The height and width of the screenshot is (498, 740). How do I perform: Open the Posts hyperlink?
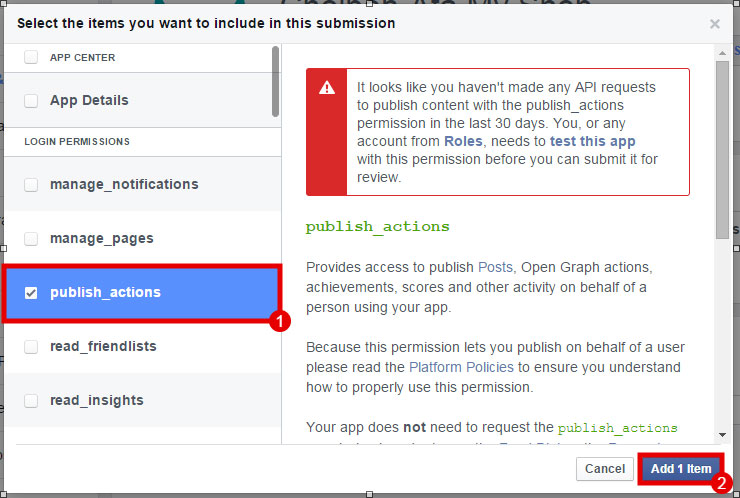click(x=495, y=267)
